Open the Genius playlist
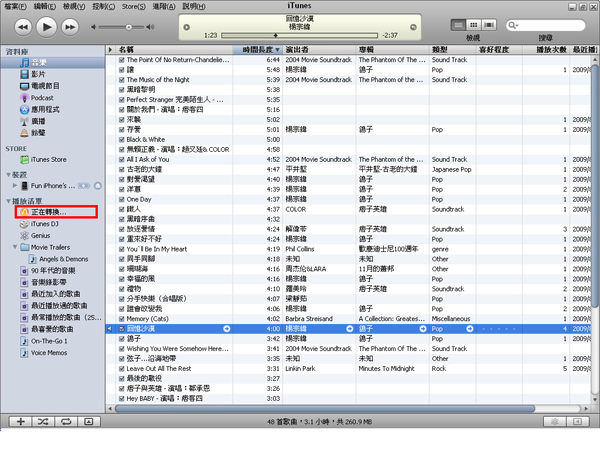 tap(36, 235)
